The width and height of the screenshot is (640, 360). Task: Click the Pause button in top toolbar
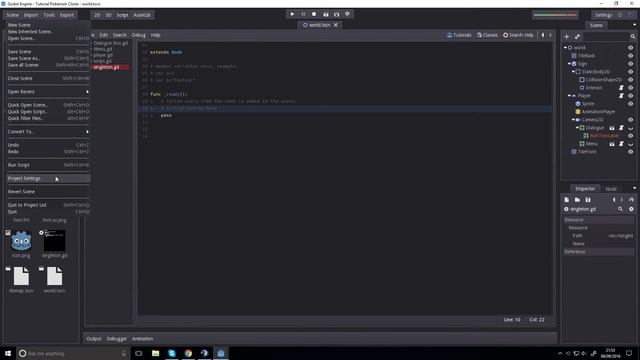(x=303, y=14)
